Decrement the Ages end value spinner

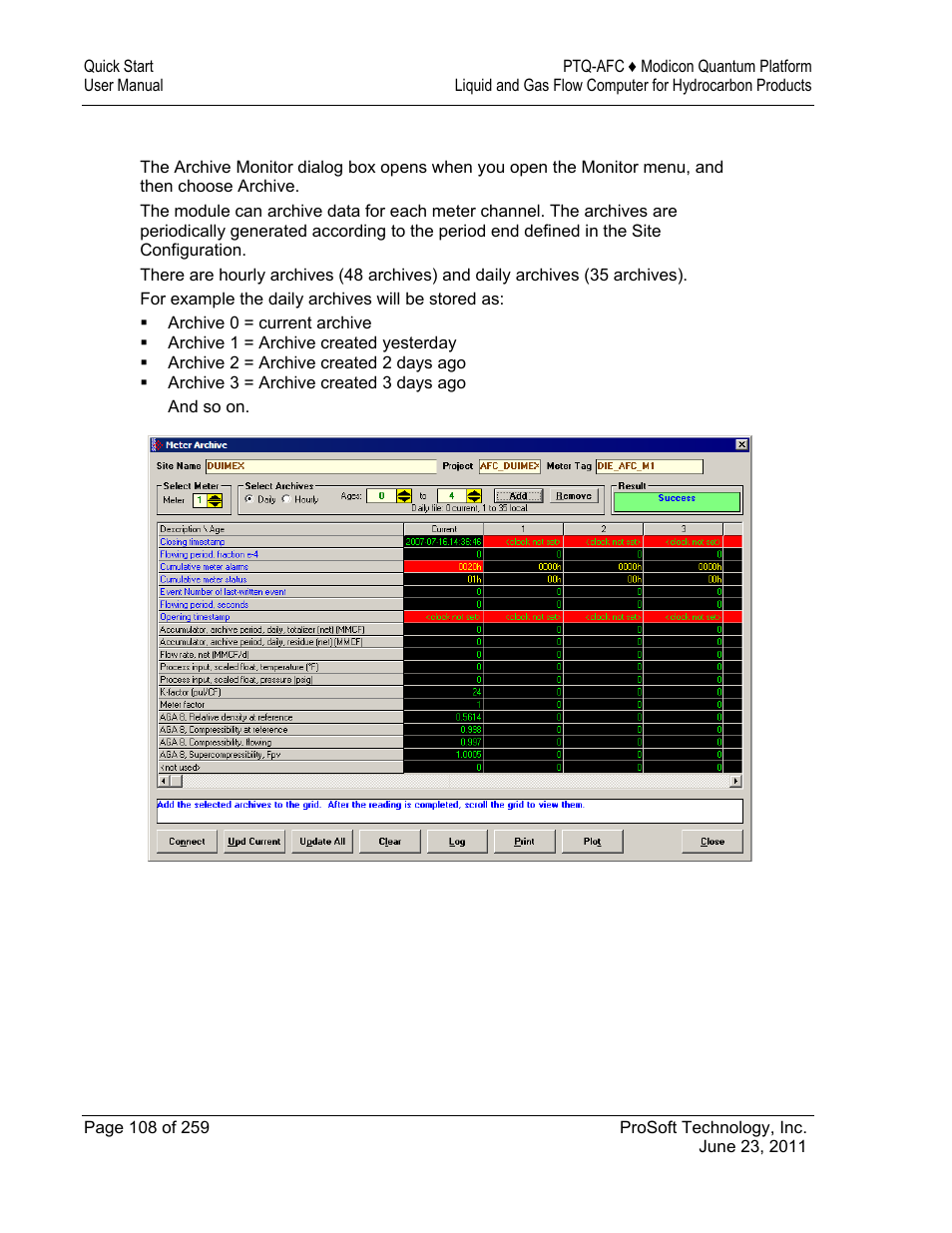472,499
